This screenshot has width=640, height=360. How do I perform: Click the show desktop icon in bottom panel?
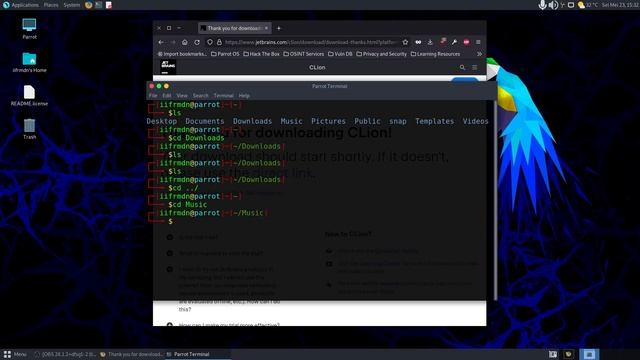[x=553, y=354]
